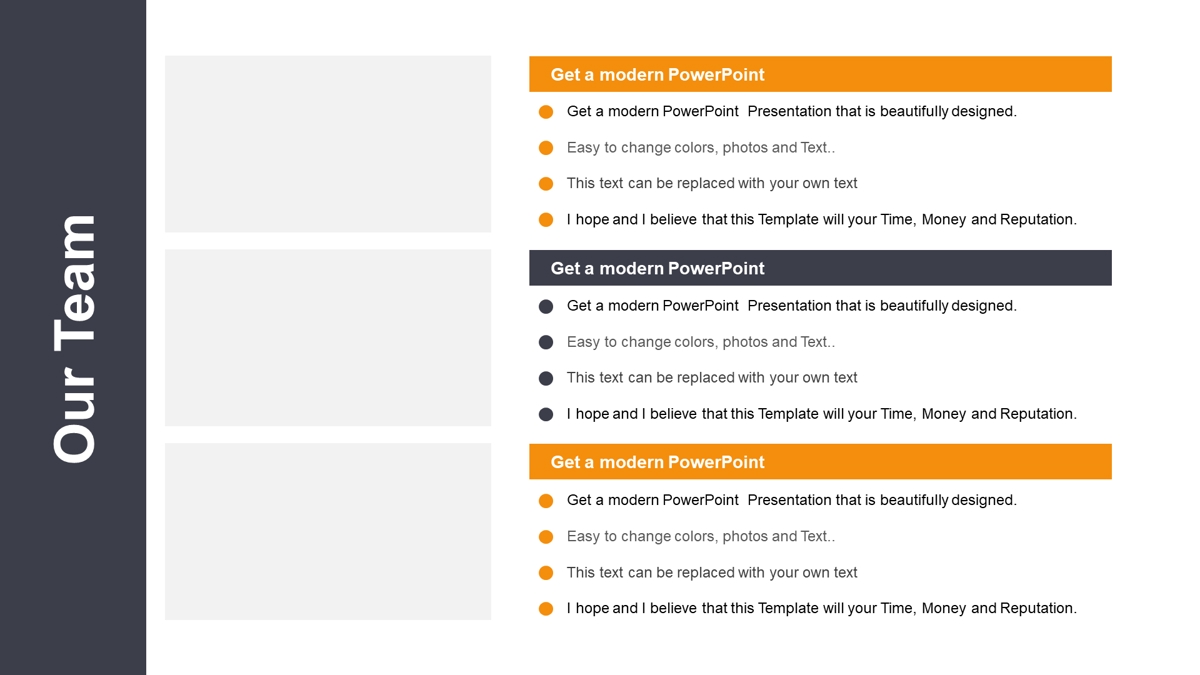Select bottom 'This text can be replaced' line

tap(712, 572)
